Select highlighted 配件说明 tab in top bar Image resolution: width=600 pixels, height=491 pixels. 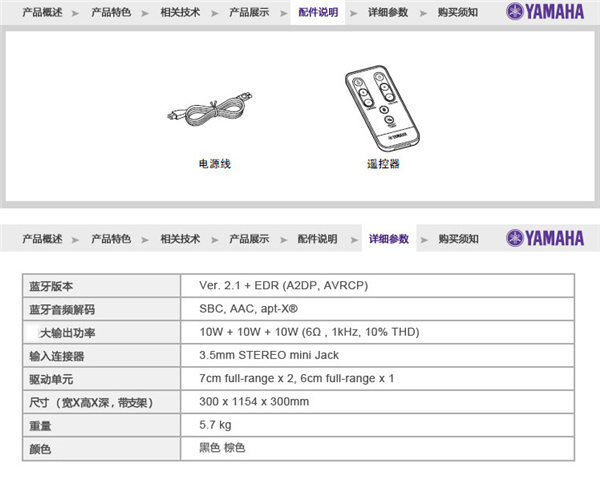(318, 13)
